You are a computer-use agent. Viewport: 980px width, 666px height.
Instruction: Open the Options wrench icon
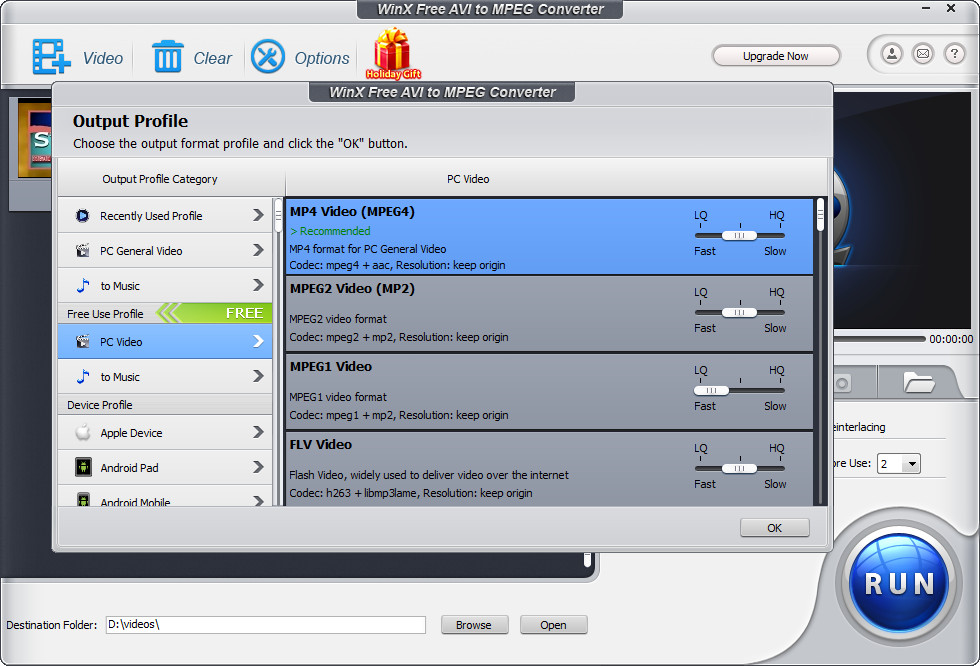(268, 57)
